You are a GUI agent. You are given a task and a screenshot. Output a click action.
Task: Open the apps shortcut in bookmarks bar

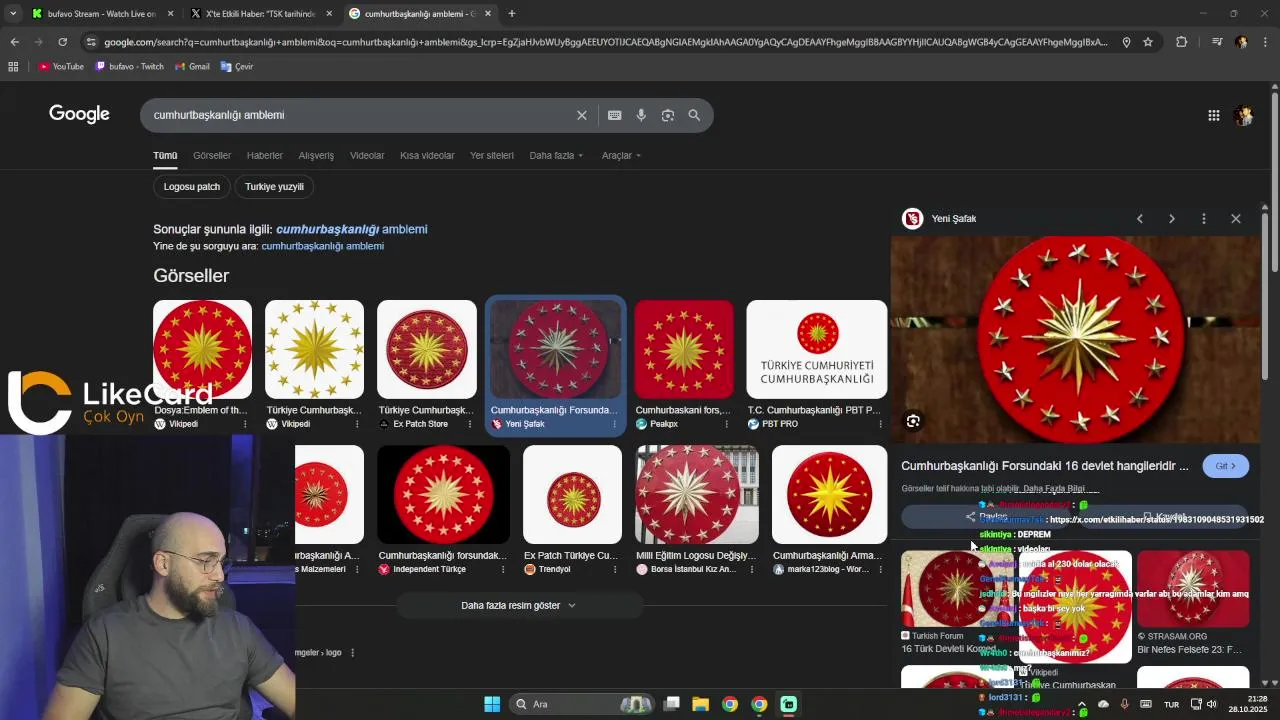13,66
